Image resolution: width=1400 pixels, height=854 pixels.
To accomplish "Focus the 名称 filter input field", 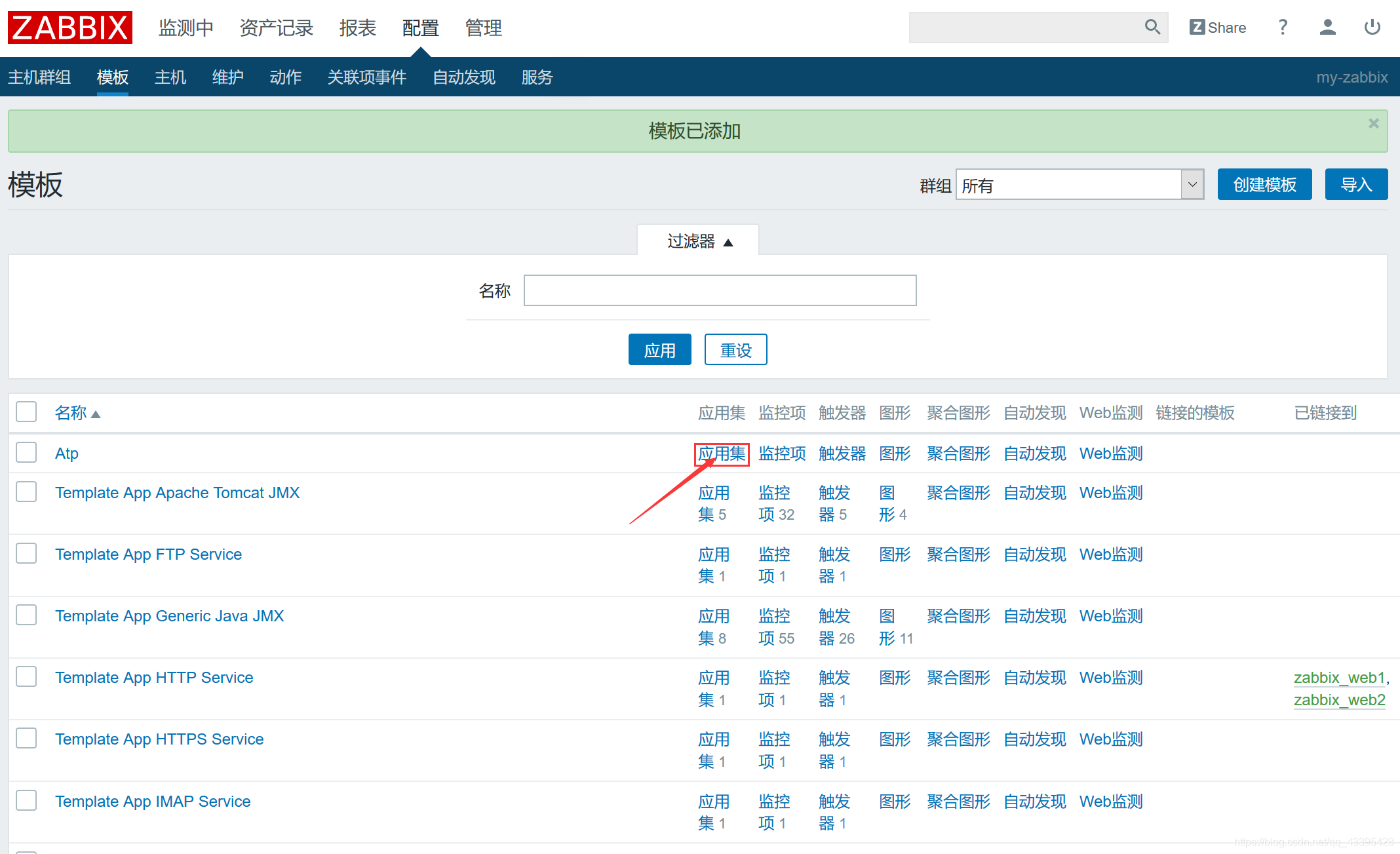I will (x=720, y=290).
